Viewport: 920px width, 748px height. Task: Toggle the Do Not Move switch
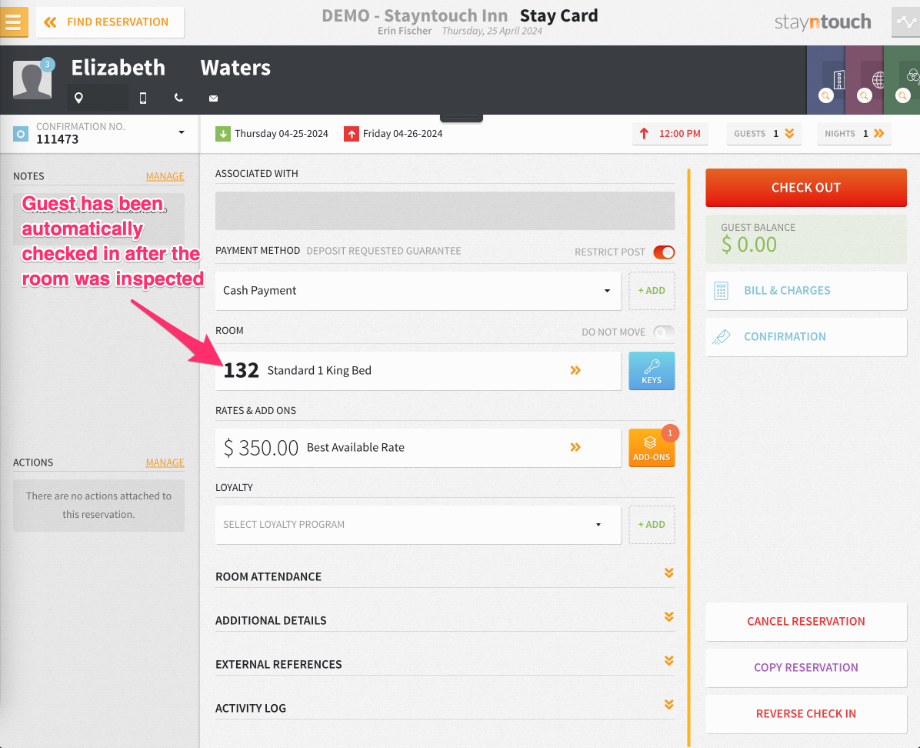(664, 332)
